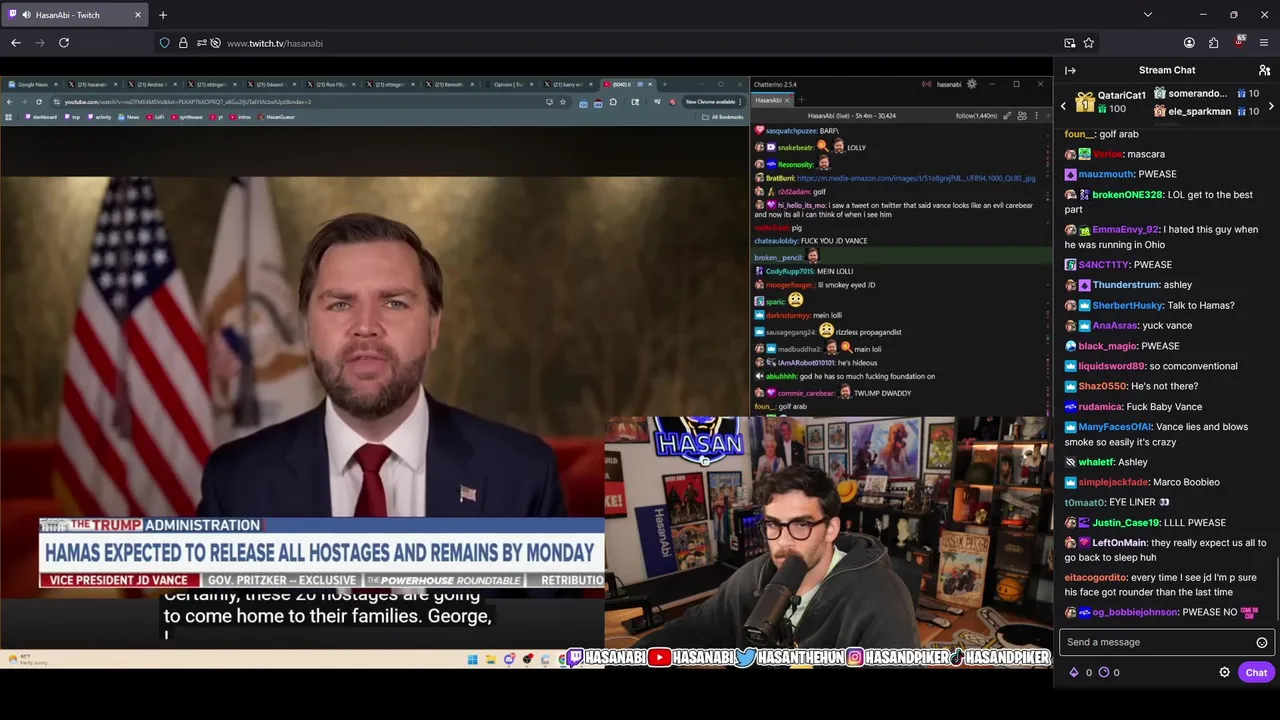Open the extensions puzzle icon

tap(1213, 43)
